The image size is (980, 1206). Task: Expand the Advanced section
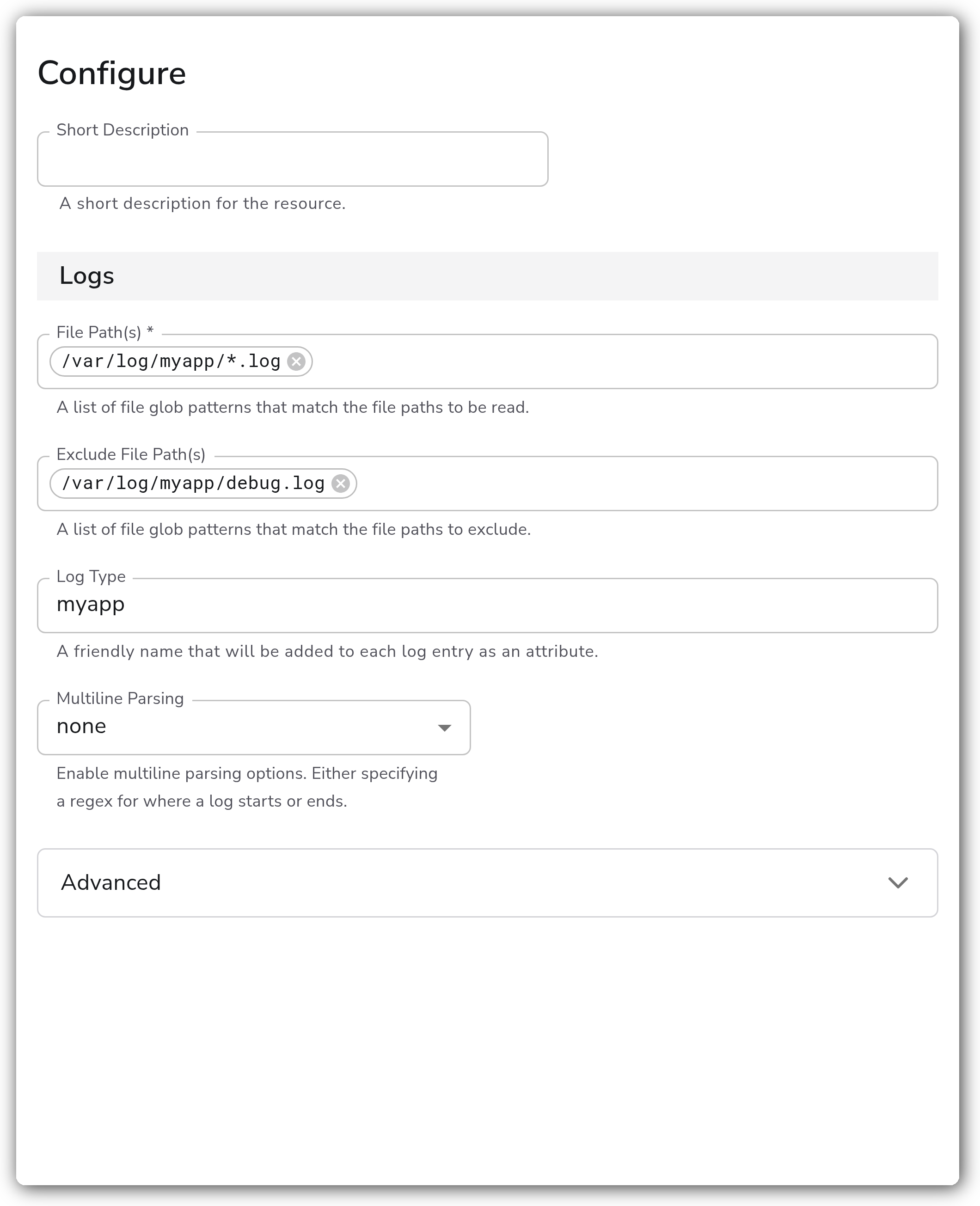487,882
